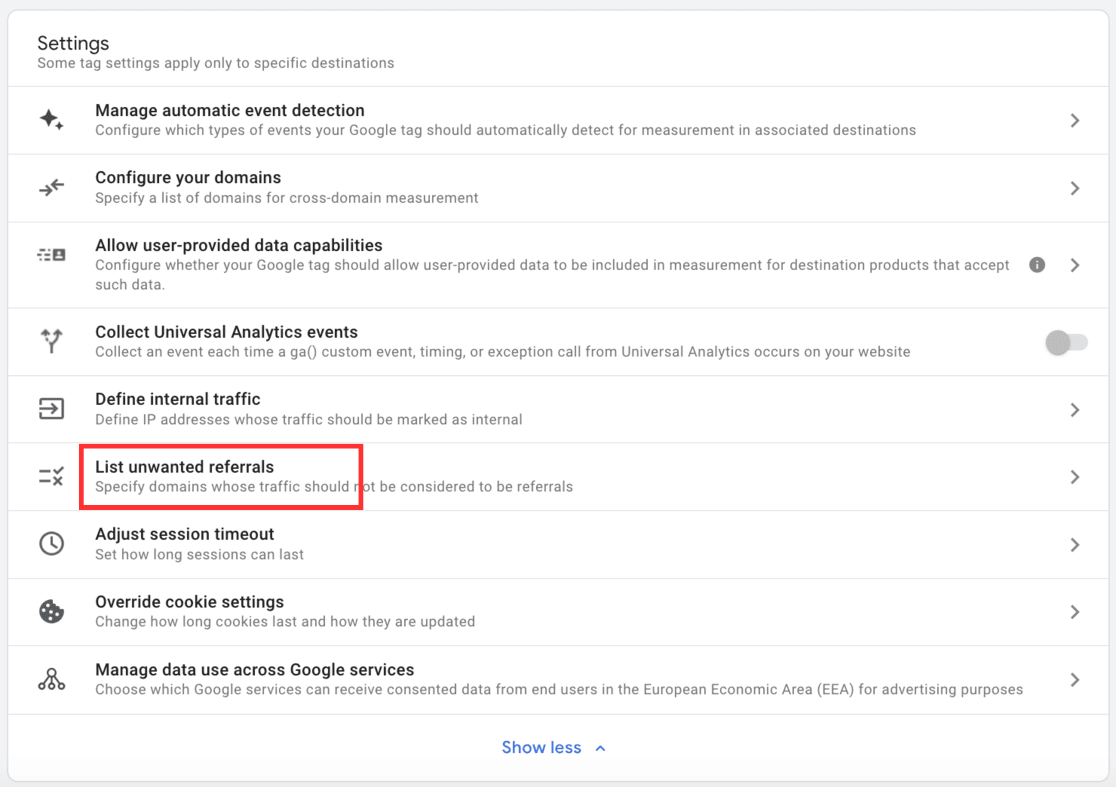Select the cross-domain arrows icon beside Configure your domains
1116x787 pixels.
[x=52, y=187]
